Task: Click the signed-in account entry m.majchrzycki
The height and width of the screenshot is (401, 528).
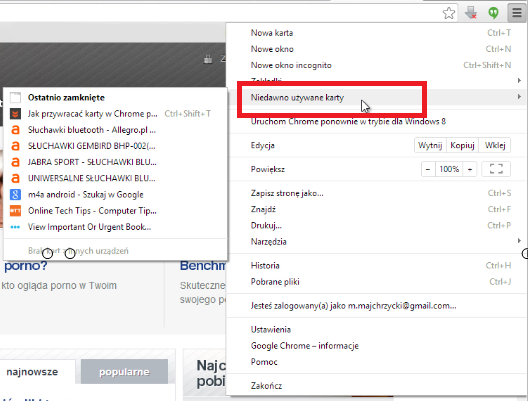Action: pos(375,306)
